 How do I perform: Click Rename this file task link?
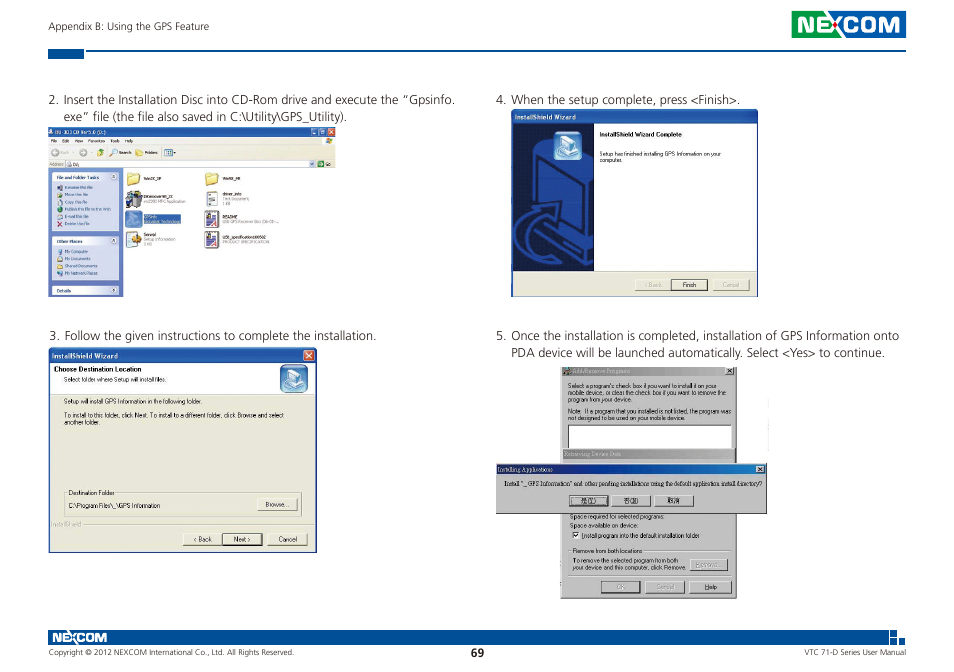pos(75,187)
